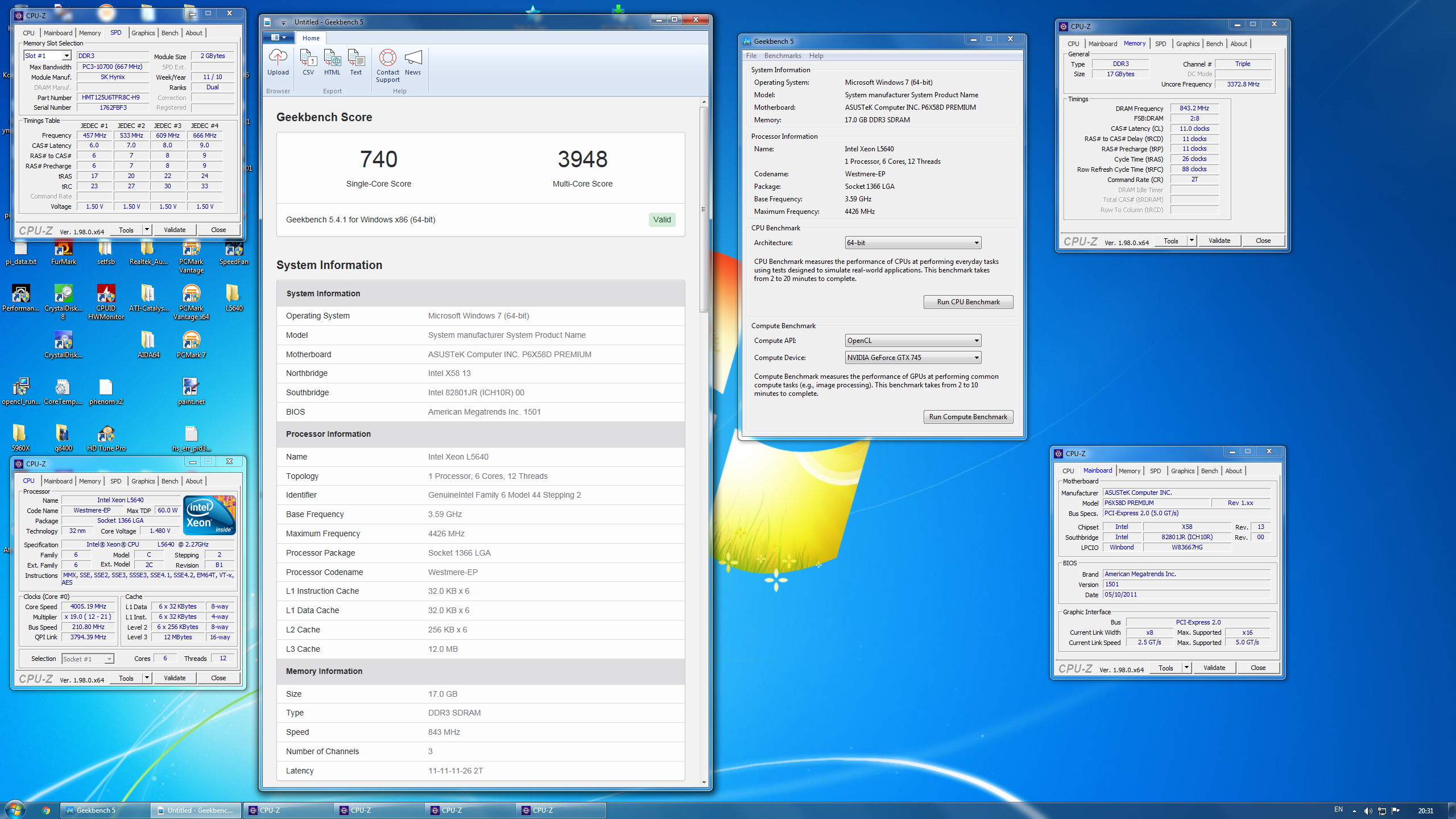Click the Windows Start orb
Screen dimensions: 1456x819
[x=15, y=809]
